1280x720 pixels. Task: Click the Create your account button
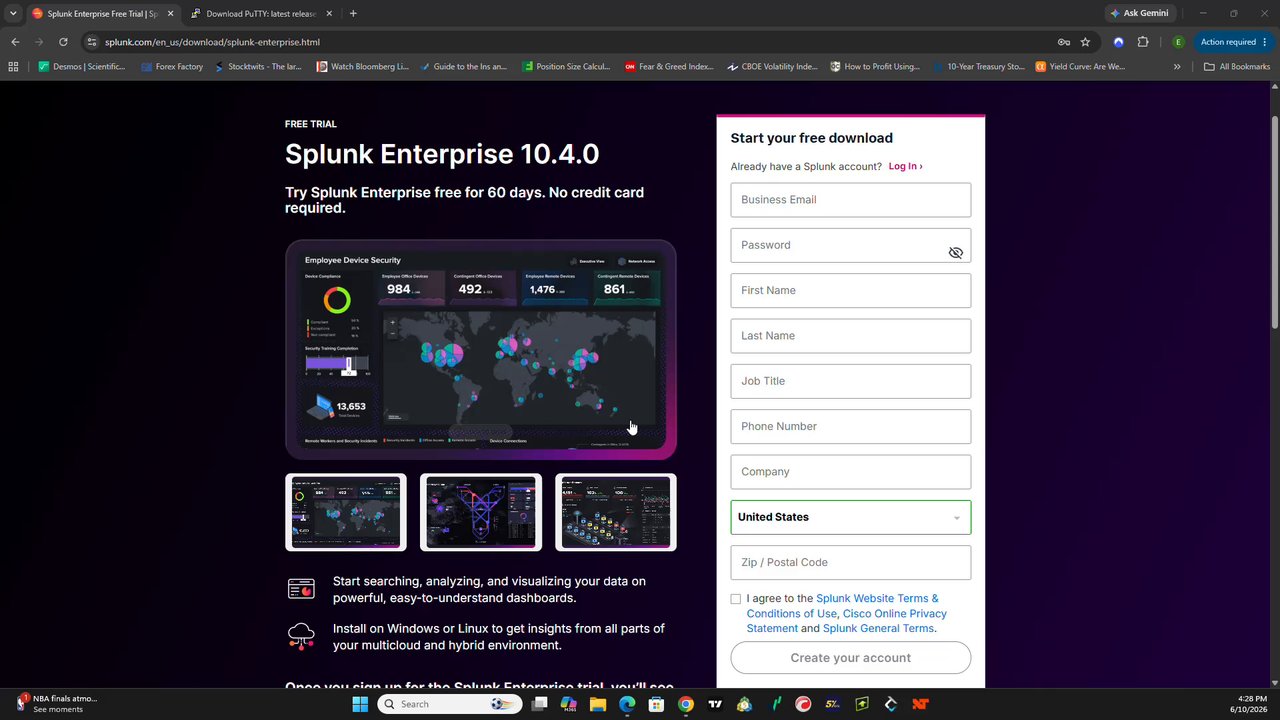(x=850, y=658)
